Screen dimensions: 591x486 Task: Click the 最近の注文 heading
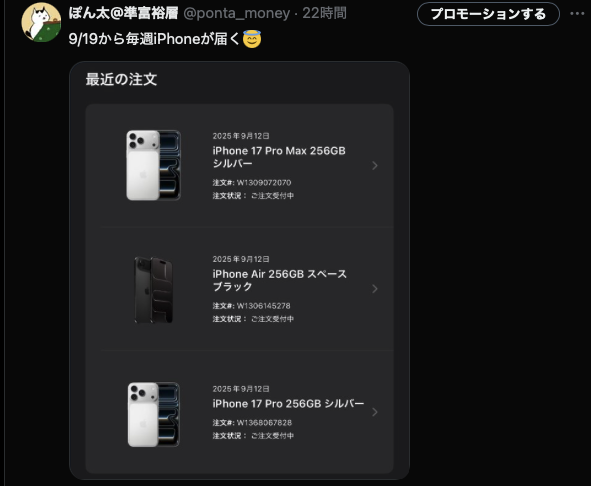tap(121, 80)
